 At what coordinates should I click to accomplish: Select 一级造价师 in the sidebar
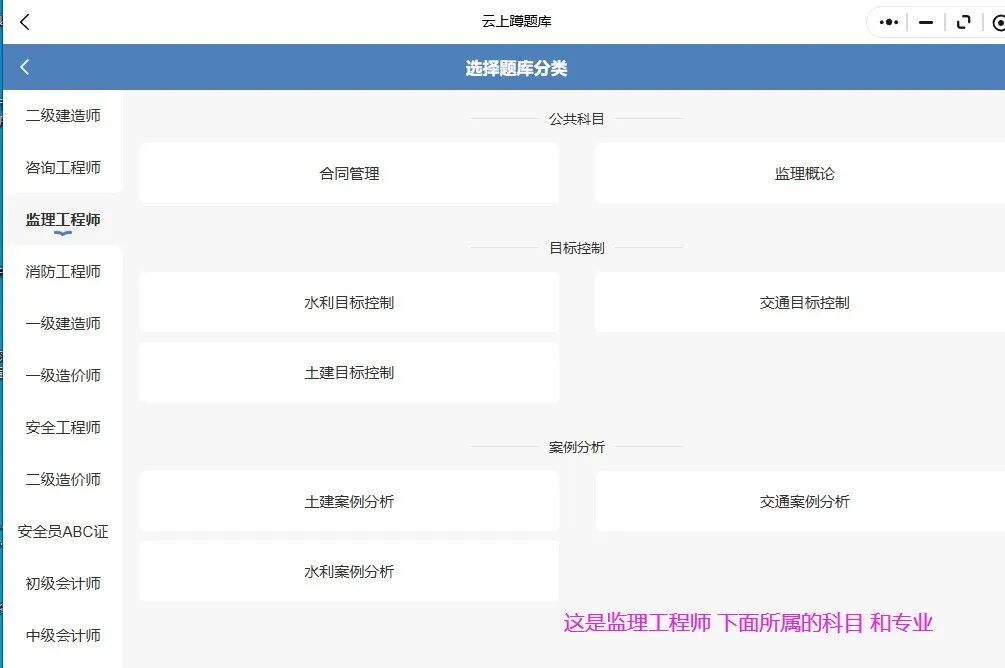(63, 376)
